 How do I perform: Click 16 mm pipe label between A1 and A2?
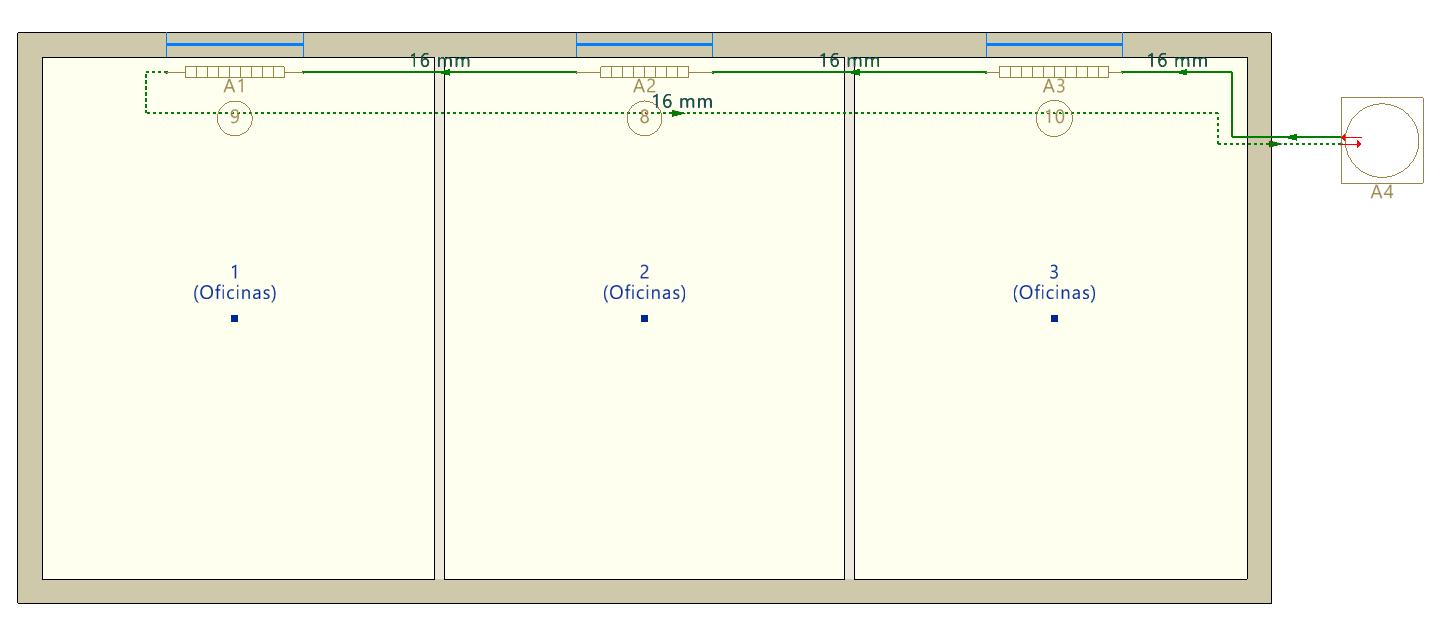pos(439,61)
